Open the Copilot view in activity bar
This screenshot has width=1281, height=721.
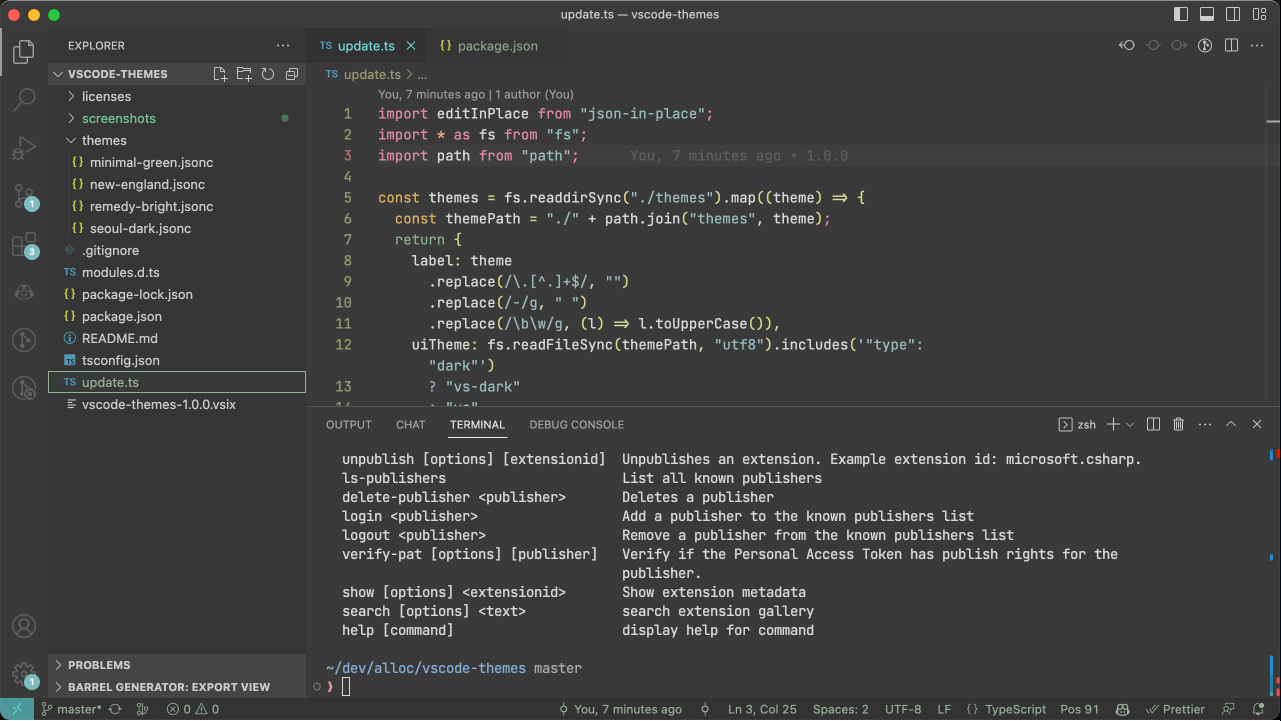coord(24,292)
